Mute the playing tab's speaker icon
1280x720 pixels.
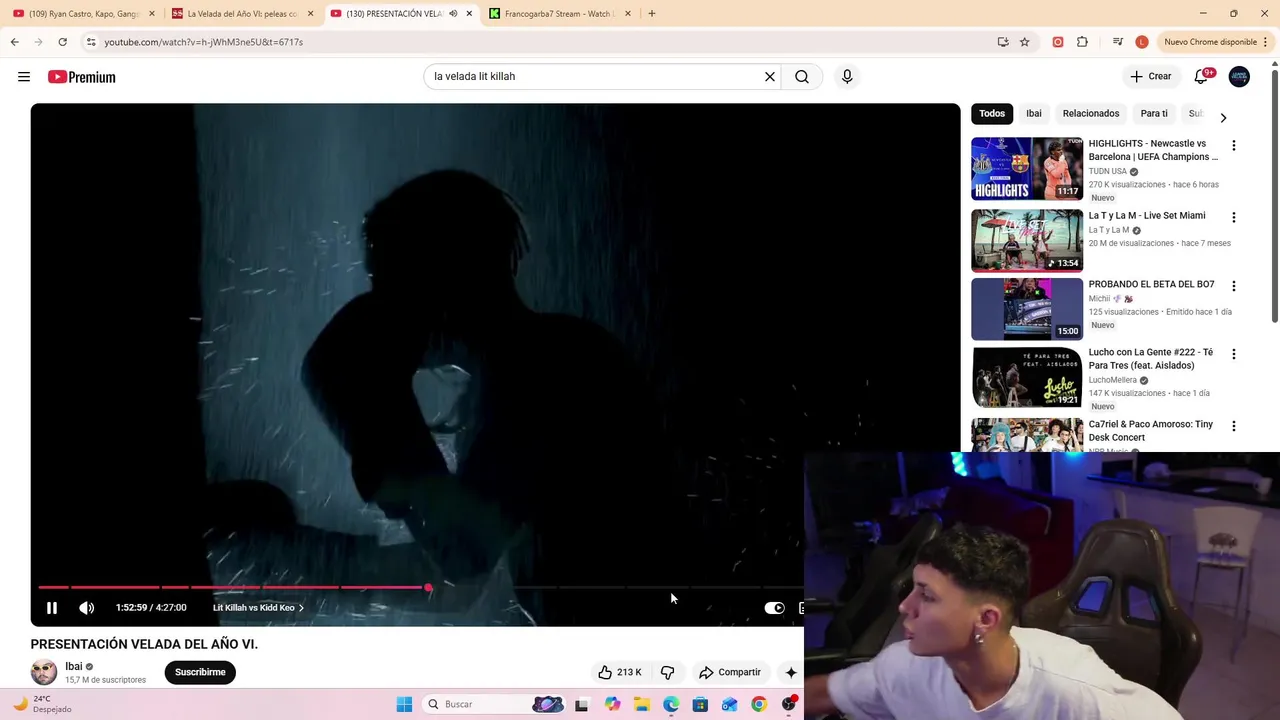point(453,14)
